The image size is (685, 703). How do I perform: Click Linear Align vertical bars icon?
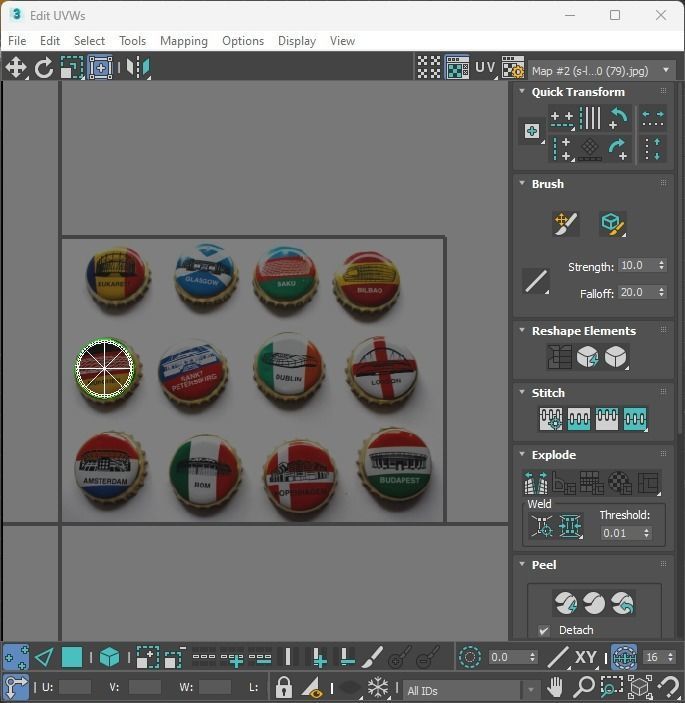(x=590, y=118)
